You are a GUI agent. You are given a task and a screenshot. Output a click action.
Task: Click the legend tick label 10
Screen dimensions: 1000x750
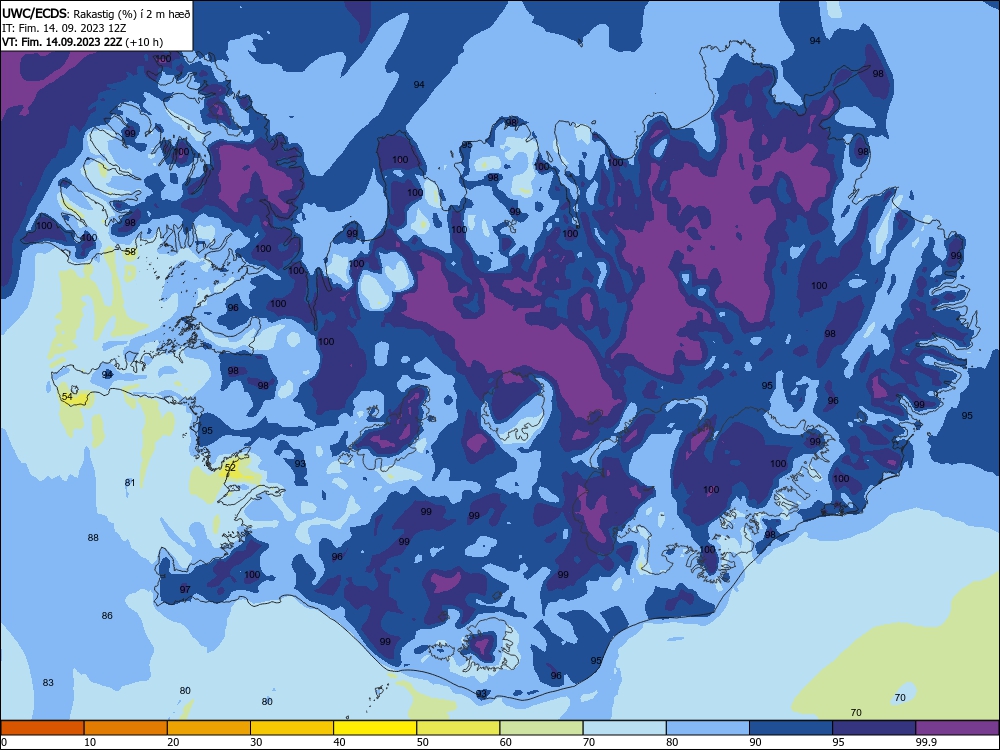pos(90,742)
